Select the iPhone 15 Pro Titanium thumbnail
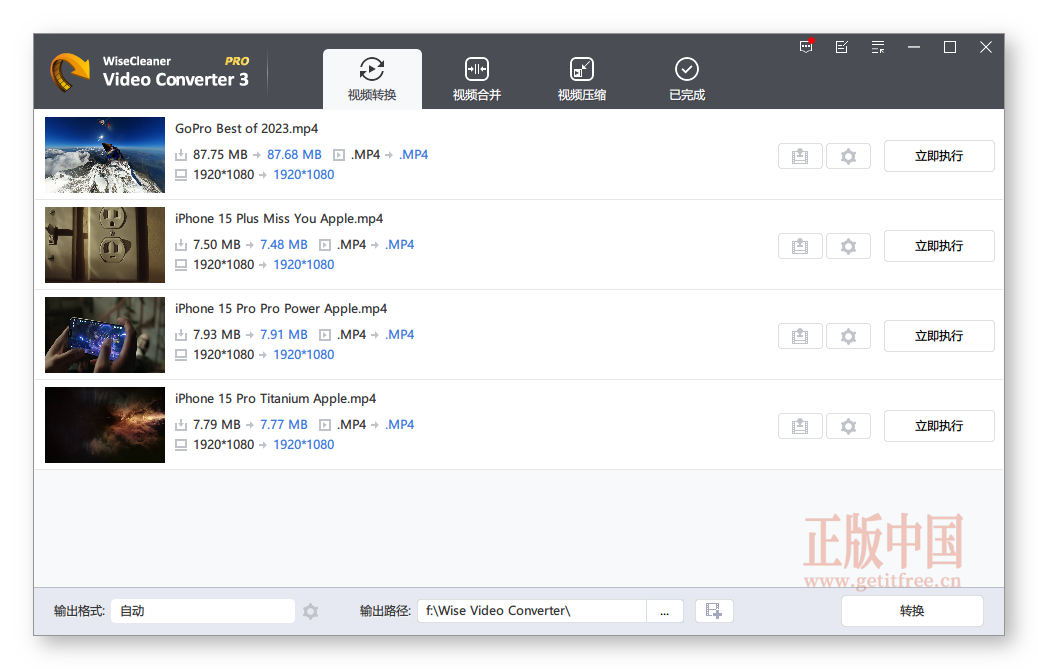 click(105, 425)
